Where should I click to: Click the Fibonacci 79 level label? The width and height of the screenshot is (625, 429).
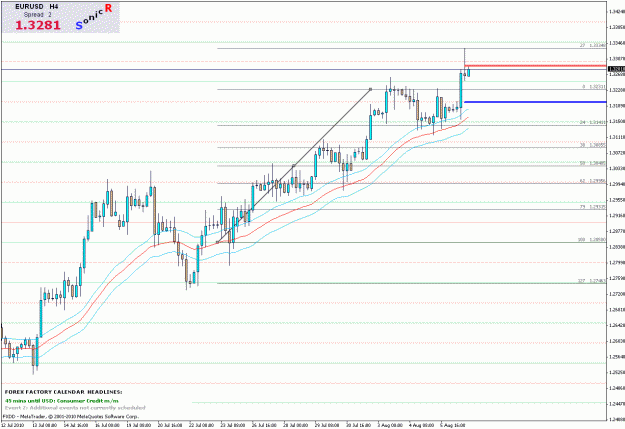pyautogui.click(x=593, y=207)
